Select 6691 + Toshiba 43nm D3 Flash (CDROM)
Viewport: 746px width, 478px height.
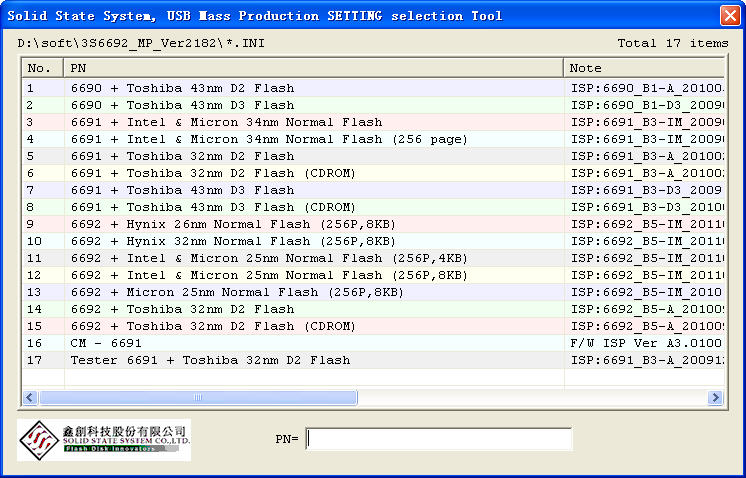coord(213,207)
